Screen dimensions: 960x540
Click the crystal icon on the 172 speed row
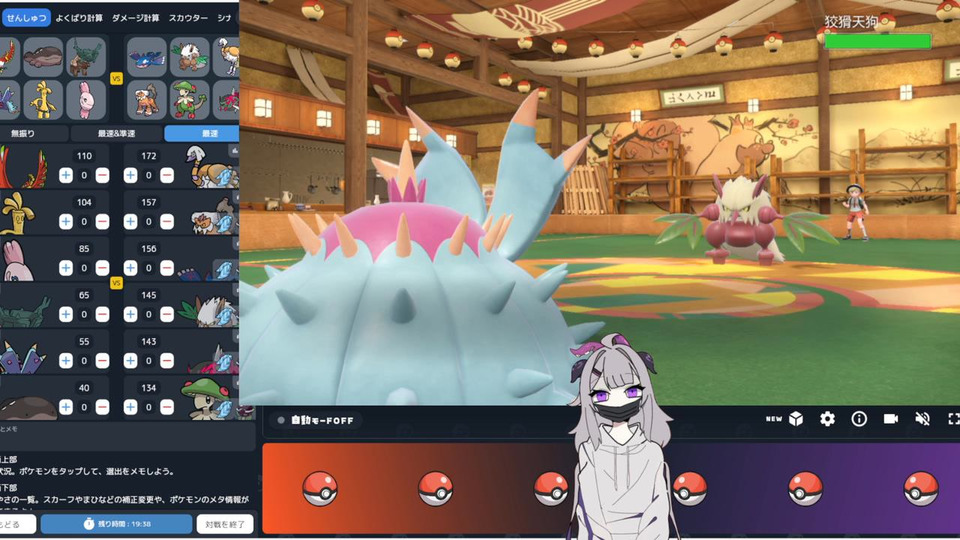click(x=224, y=178)
